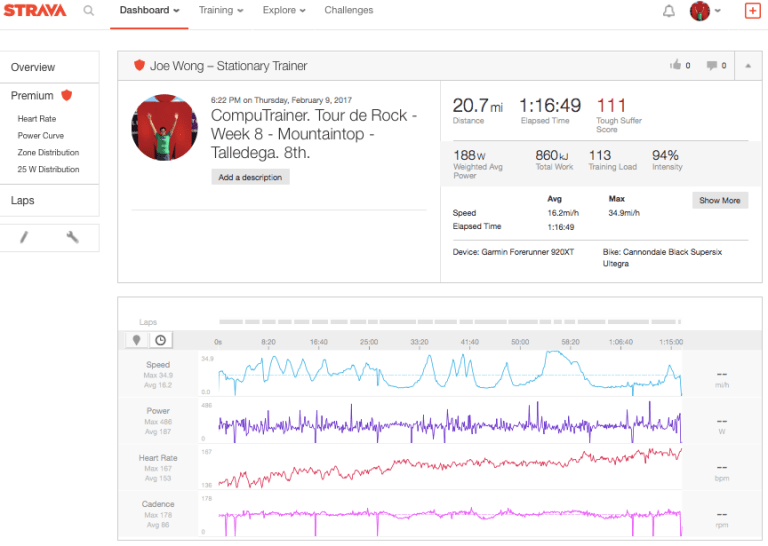Click the pencil edit icon
Image resolution: width=768 pixels, height=546 pixels.
[24, 237]
